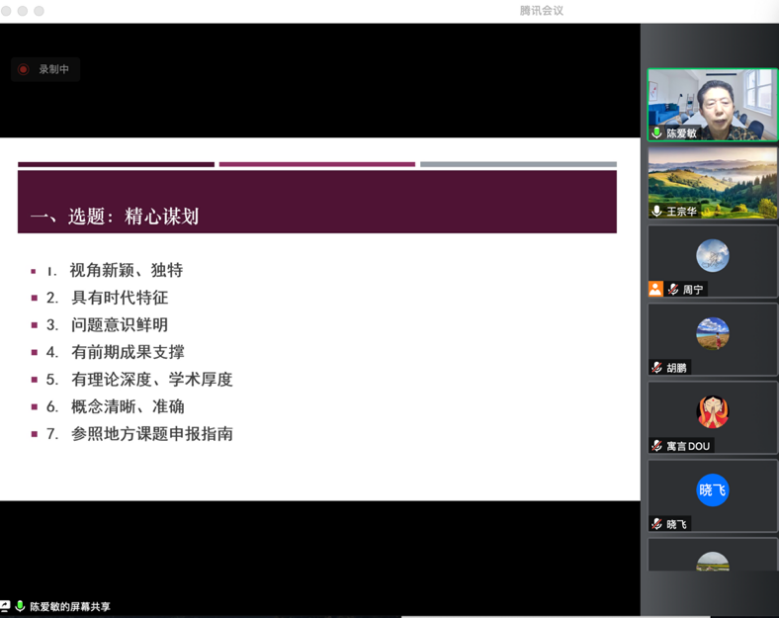
Task: Click the partially visible last participant tile
Action: point(712,557)
